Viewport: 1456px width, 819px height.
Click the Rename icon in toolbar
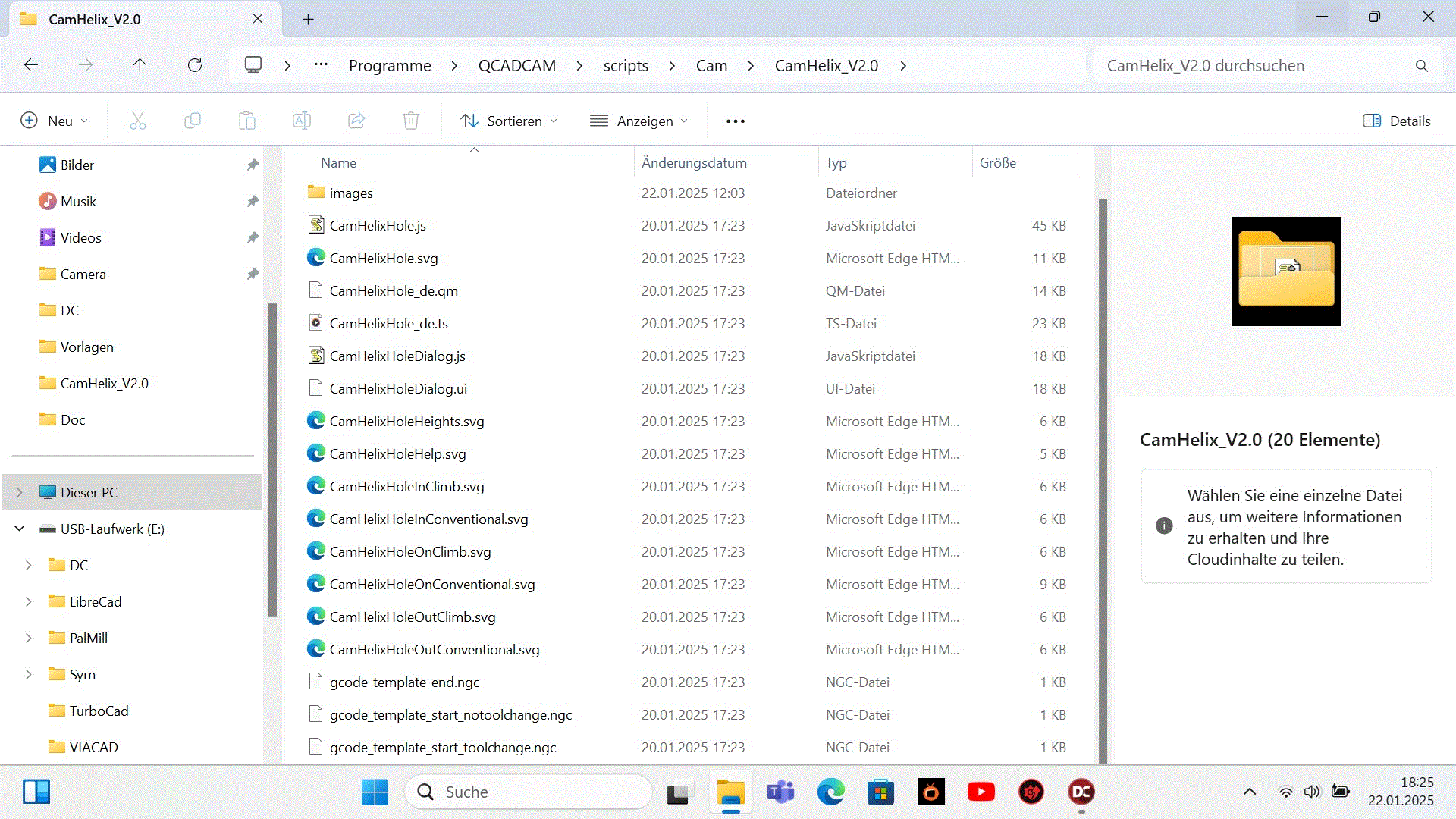click(x=302, y=121)
